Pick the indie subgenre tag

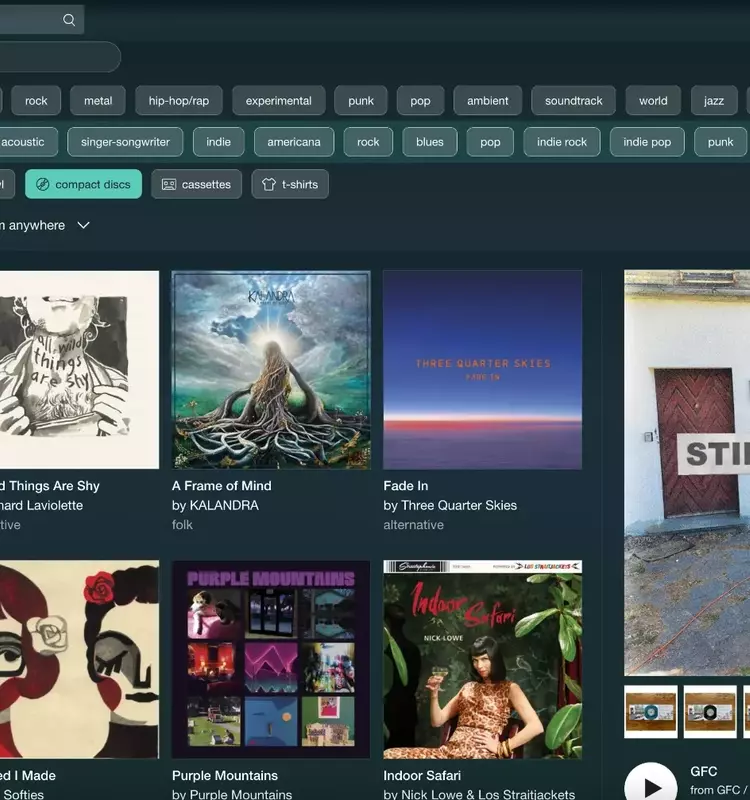(218, 142)
